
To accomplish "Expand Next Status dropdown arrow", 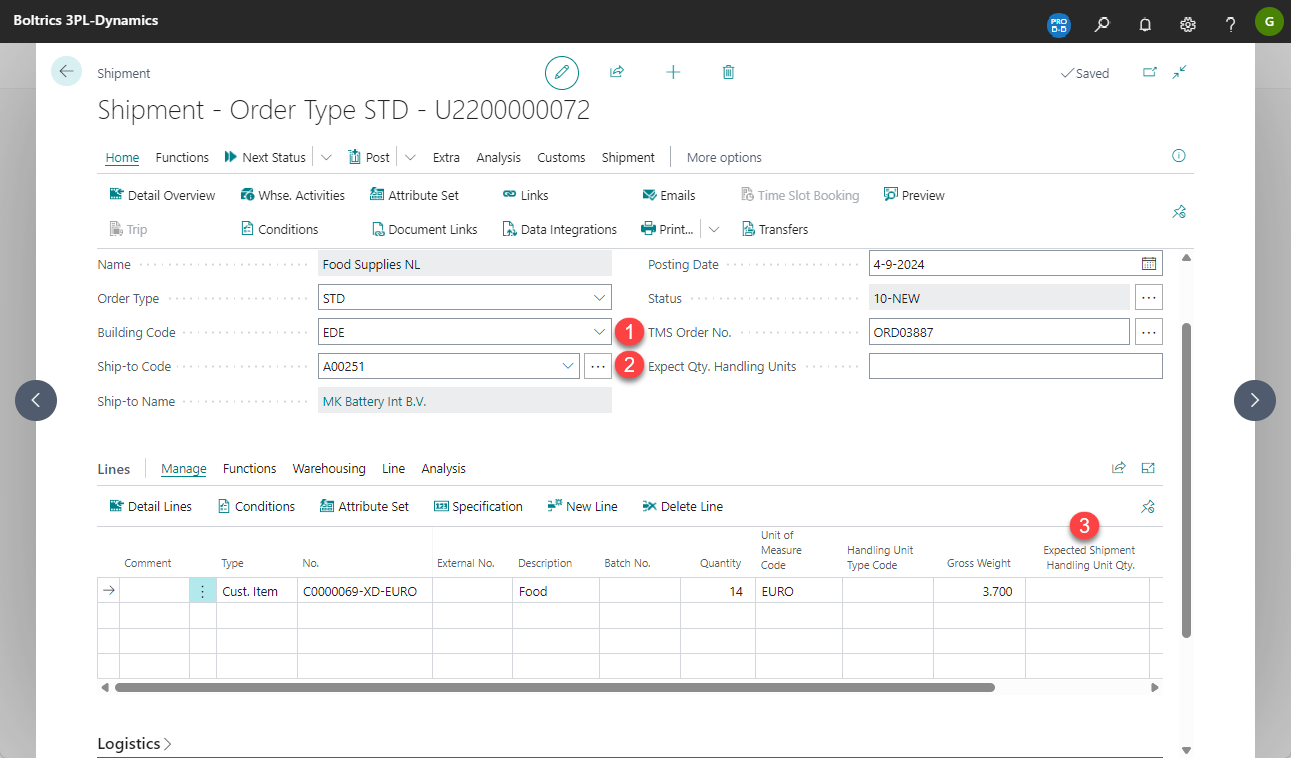I will pos(326,157).
